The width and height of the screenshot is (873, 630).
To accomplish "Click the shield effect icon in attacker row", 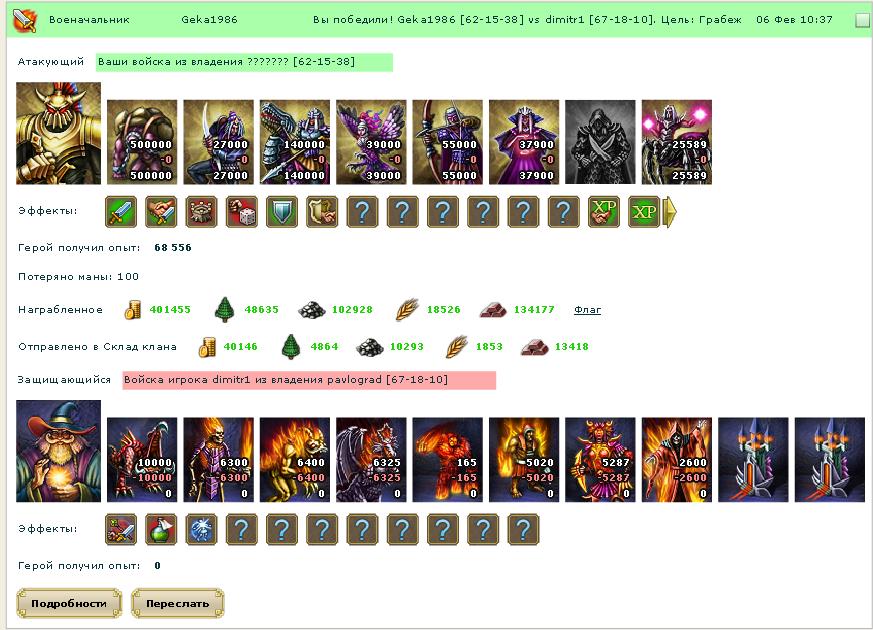I will click(x=282, y=212).
